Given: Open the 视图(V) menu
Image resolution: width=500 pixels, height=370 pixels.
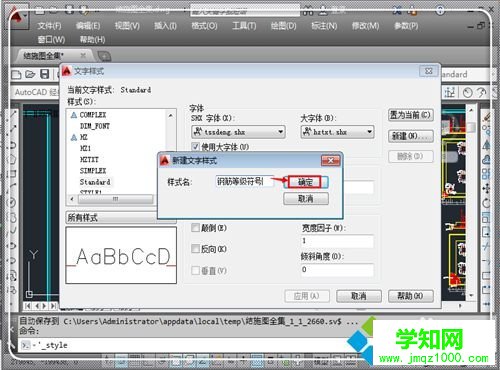Looking at the screenshot, I should point(127,26).
